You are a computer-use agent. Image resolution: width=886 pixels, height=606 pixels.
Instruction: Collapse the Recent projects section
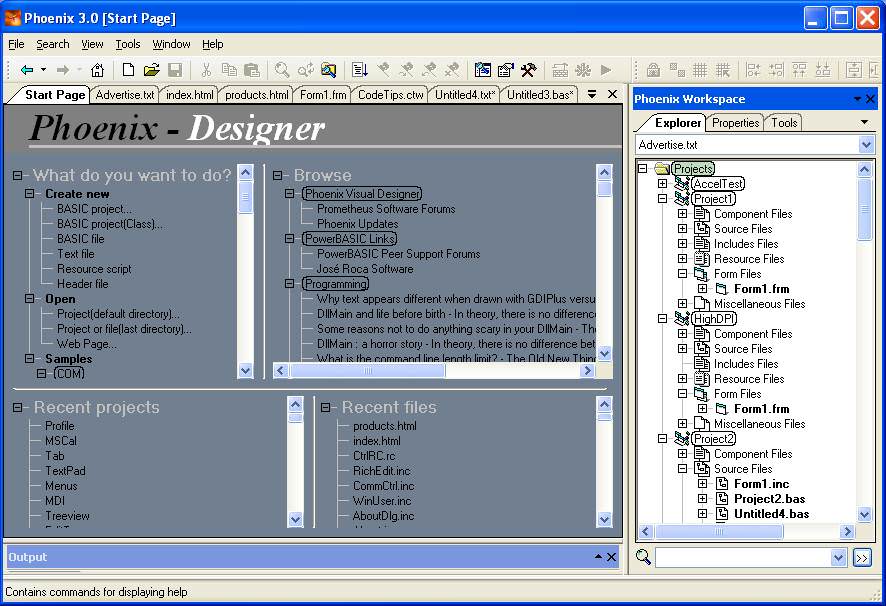pos(18,407)
